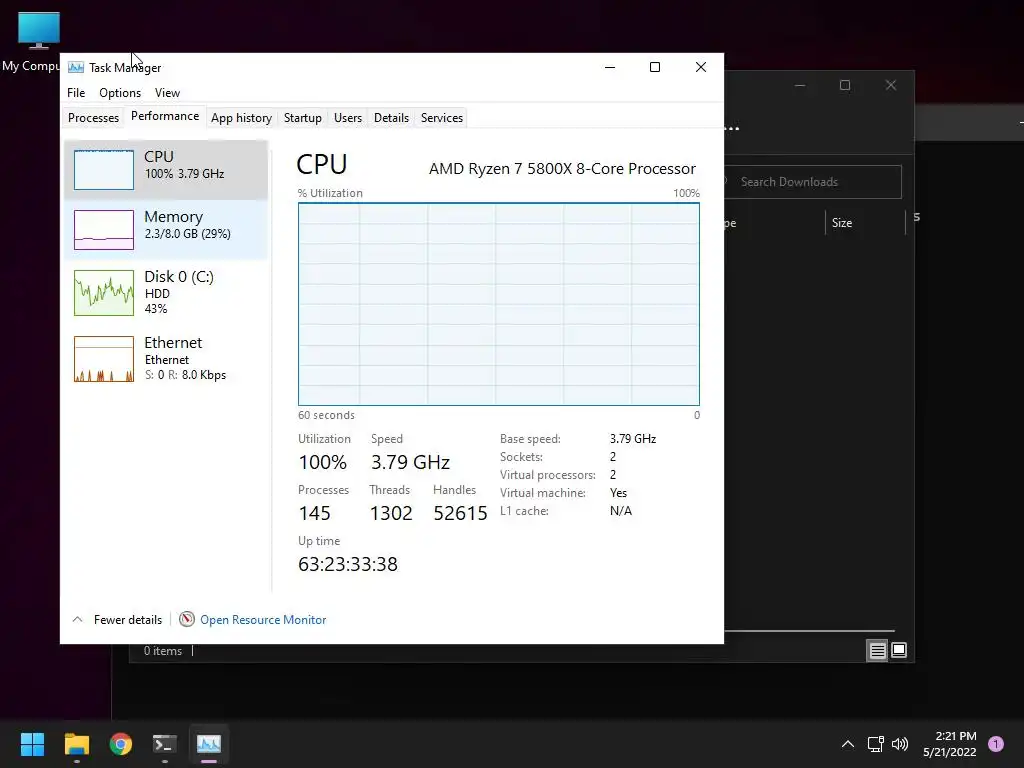Screen dimensions: 1024x768
Task: Click the AMD Ryzen 7 5800X processor name
Action: (x=562, y=168)
